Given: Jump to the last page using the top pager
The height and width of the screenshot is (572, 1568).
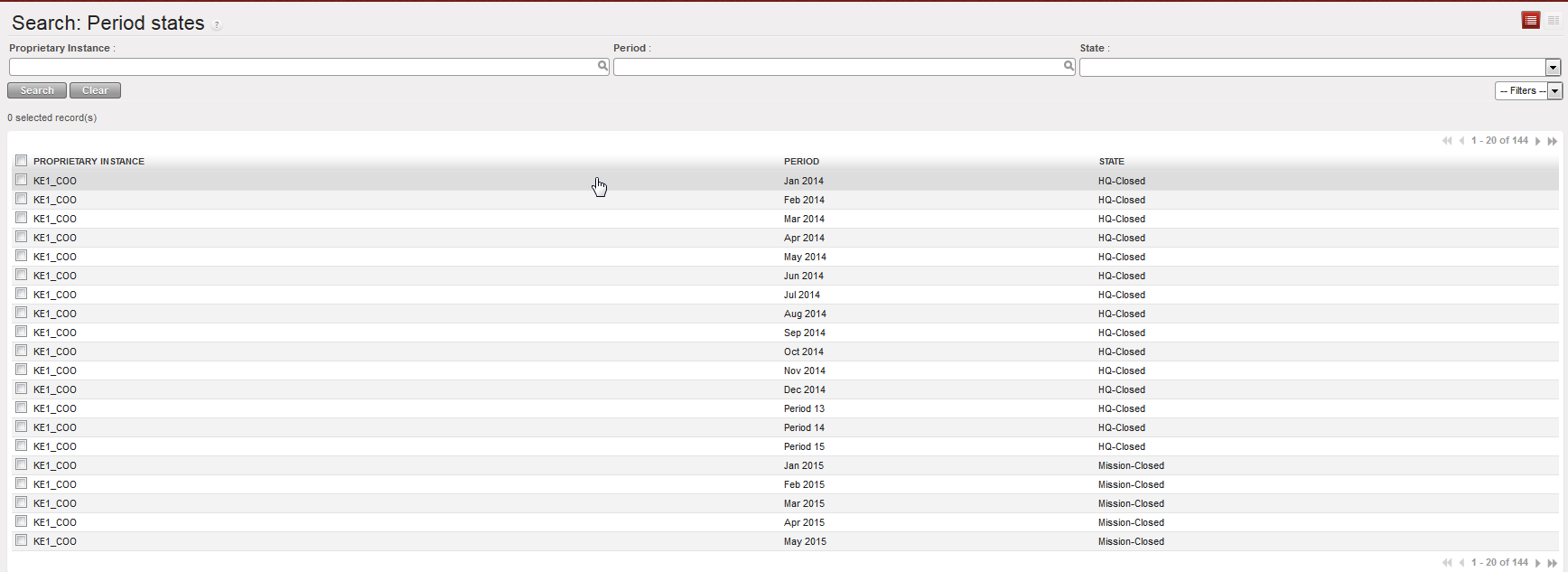Looking at the screenshot, I should point(1553,141).
